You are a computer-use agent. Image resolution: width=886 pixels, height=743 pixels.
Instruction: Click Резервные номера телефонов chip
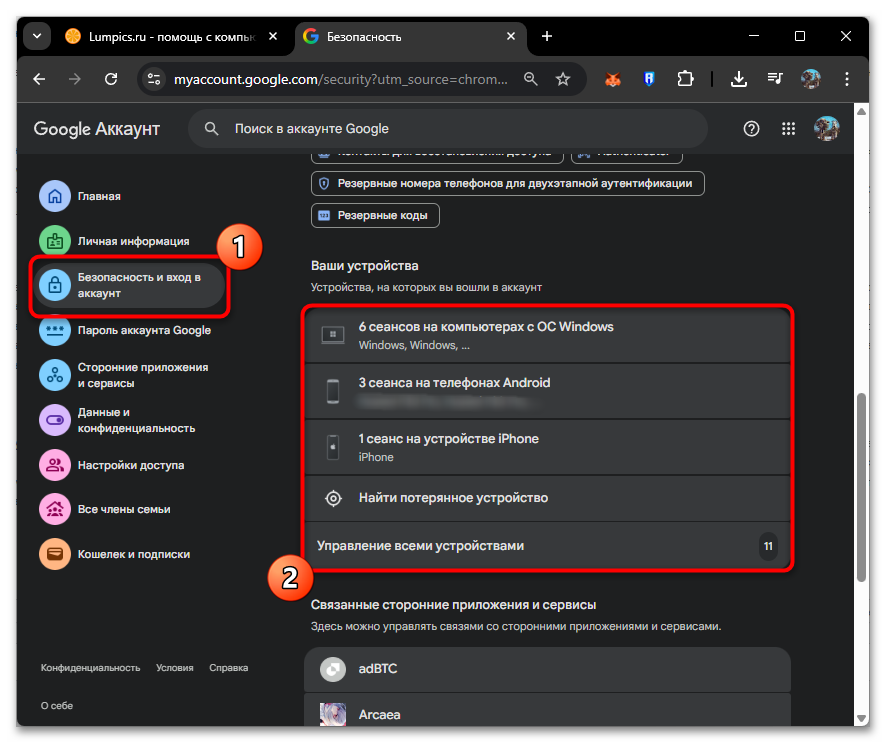click(x=507, y=184)
